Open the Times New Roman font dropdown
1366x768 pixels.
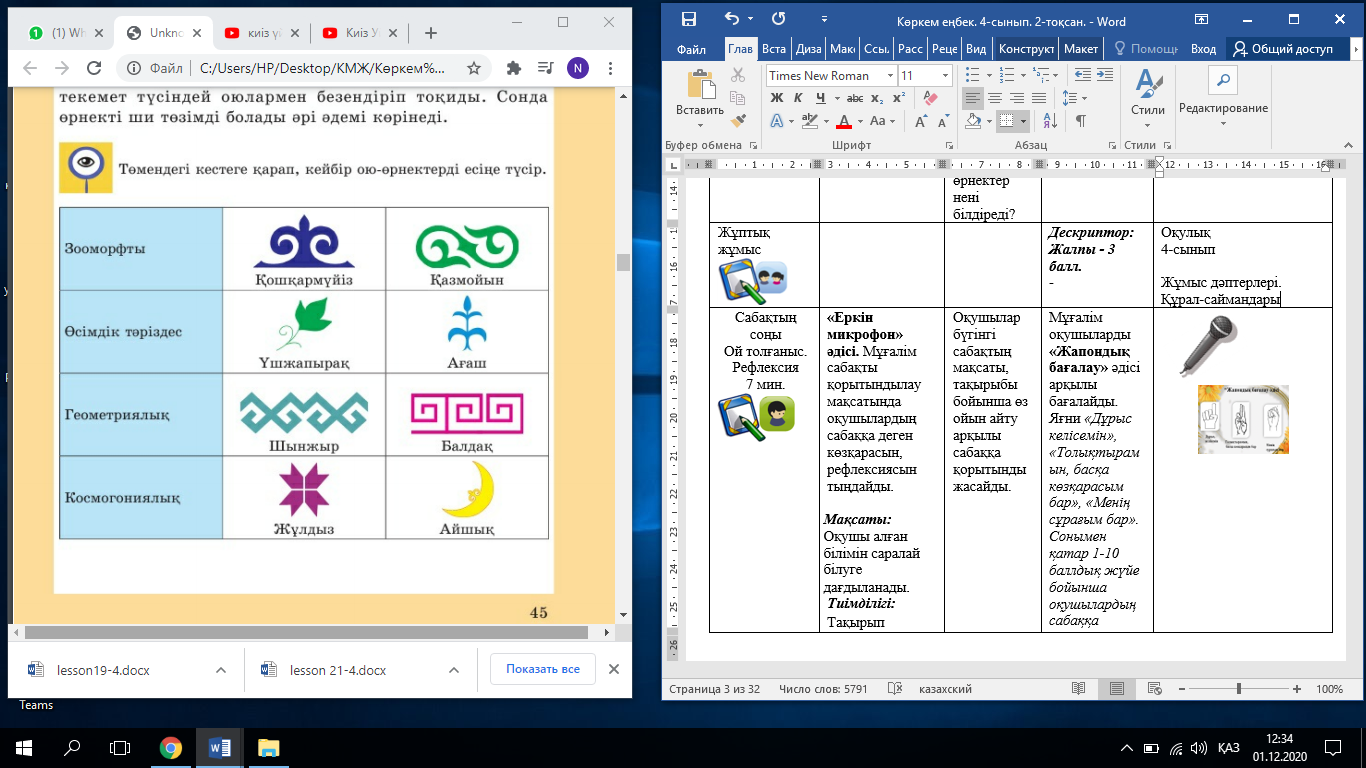tap(890, 76)
